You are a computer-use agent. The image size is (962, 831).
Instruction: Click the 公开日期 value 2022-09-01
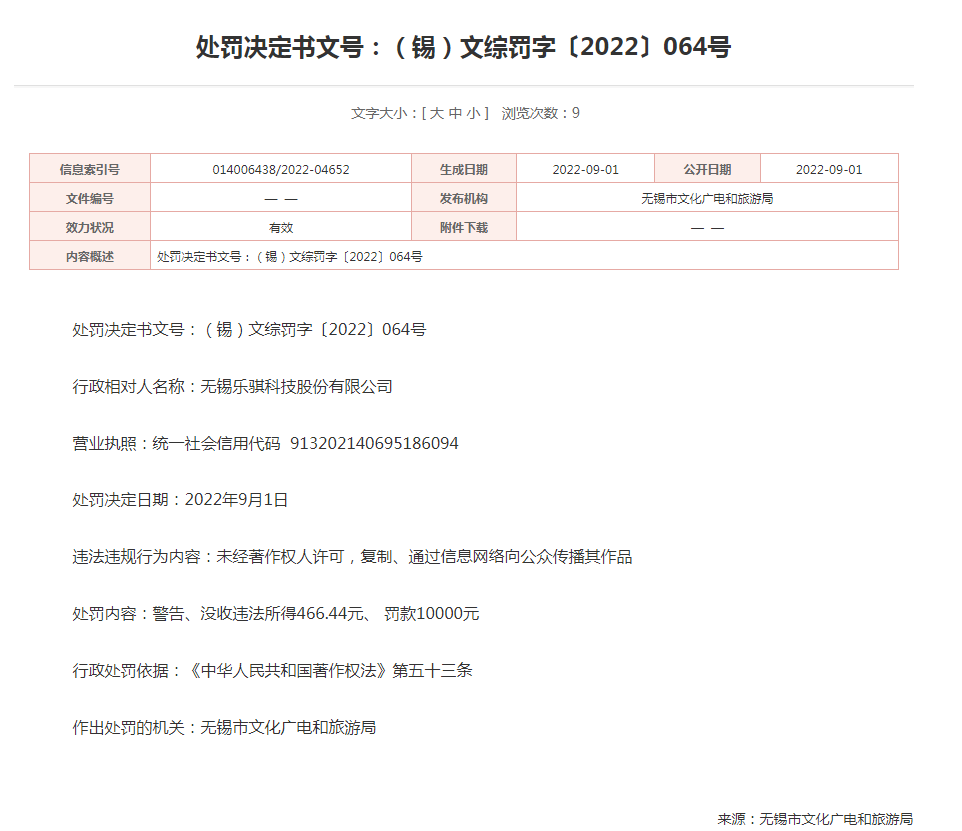828,170
